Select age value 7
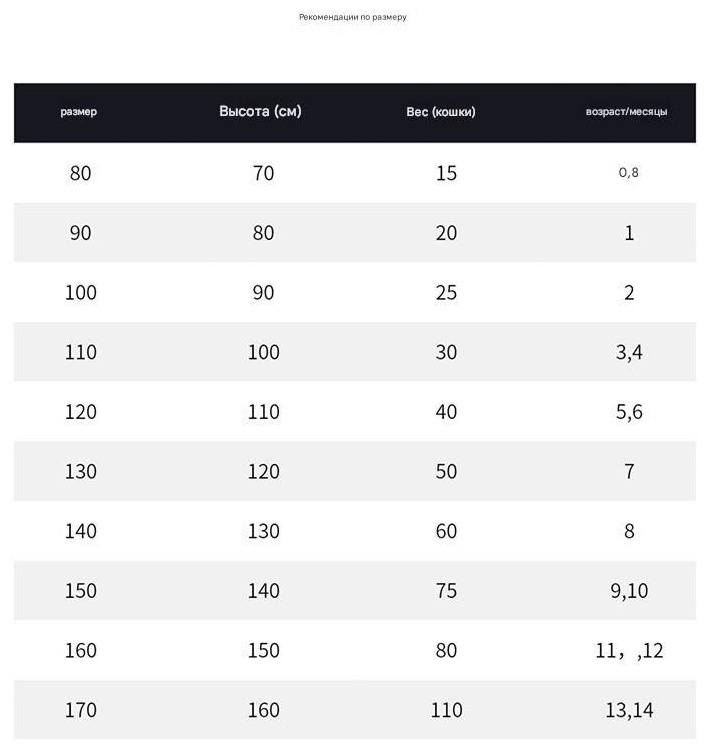This screenshot has height=749, width=708. 629,471
